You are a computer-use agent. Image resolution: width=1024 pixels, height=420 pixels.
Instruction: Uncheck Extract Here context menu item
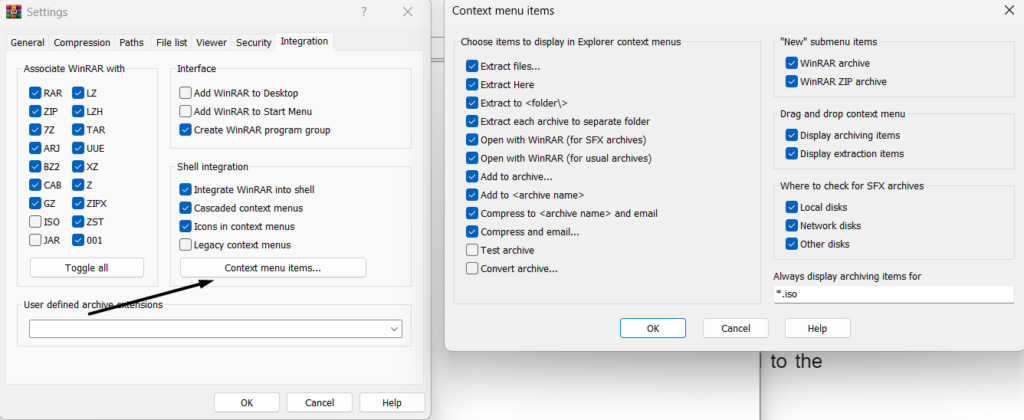click(x=472, y=84)
